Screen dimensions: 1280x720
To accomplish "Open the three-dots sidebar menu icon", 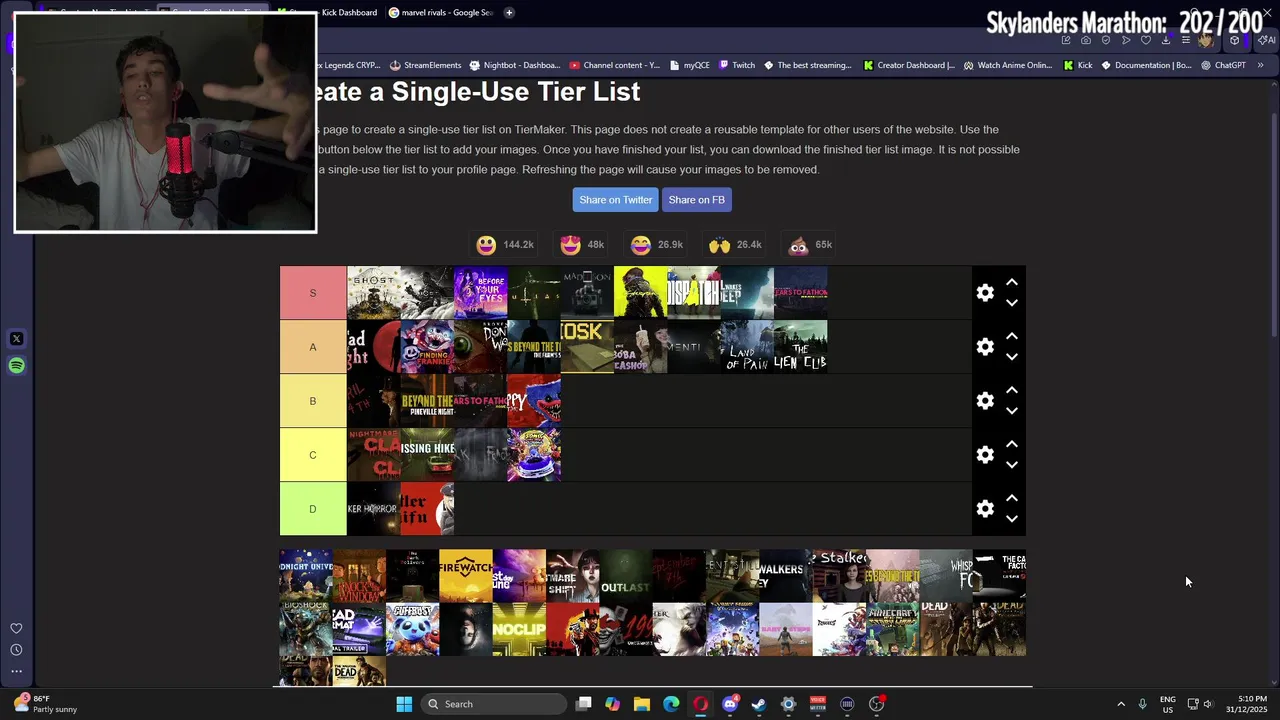I will coord(16,671).
